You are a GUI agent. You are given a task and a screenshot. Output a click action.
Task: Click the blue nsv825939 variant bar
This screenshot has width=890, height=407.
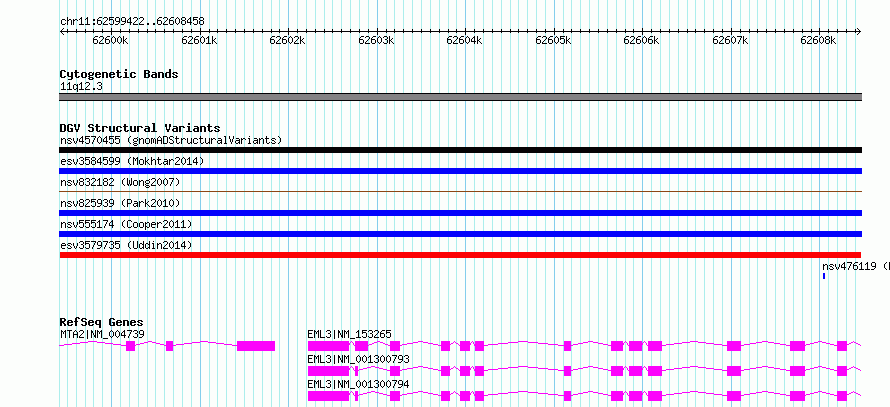pyautogui.click(x=461, y=213)
